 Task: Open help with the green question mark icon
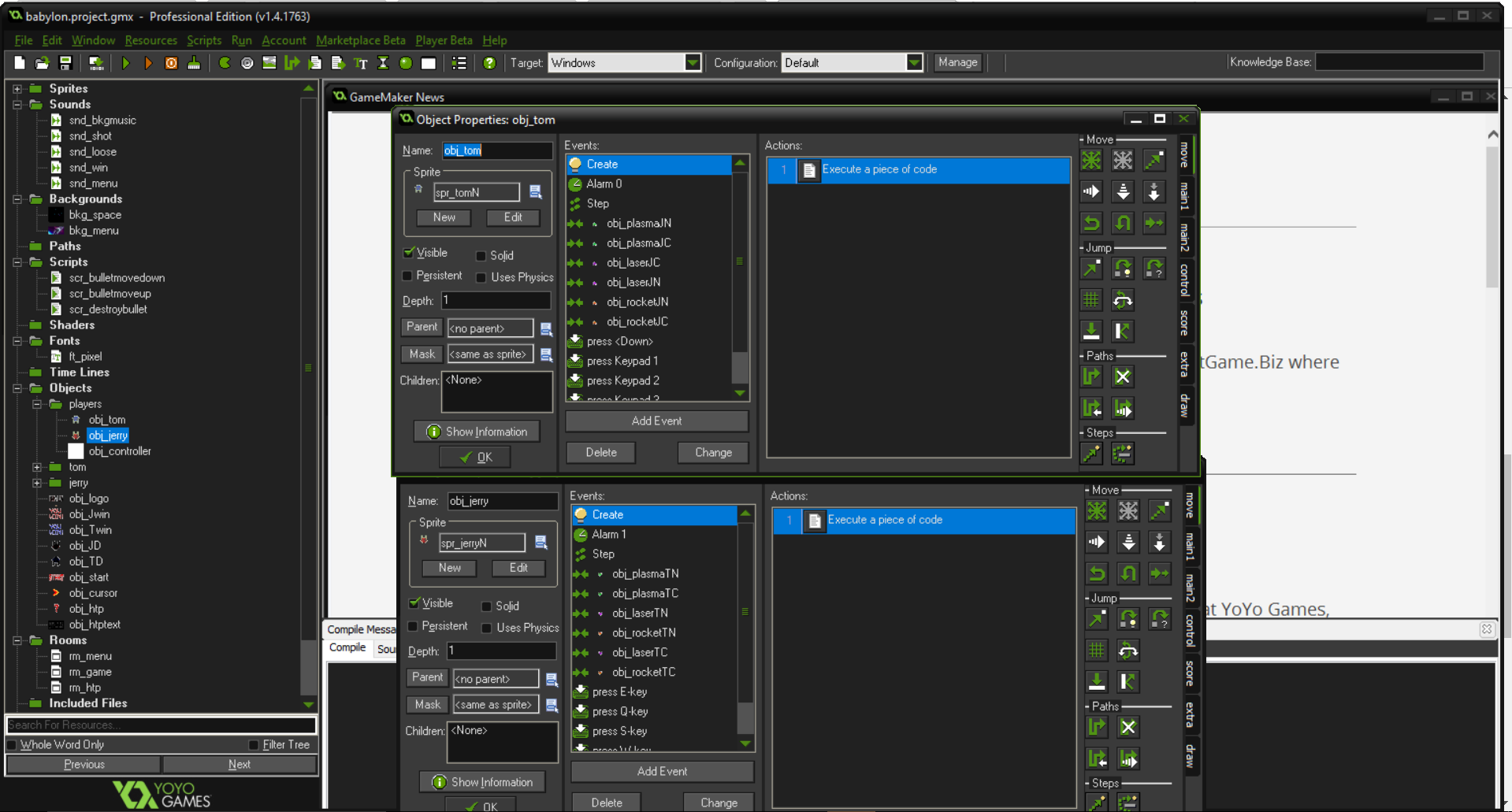(x=489, y=63)
